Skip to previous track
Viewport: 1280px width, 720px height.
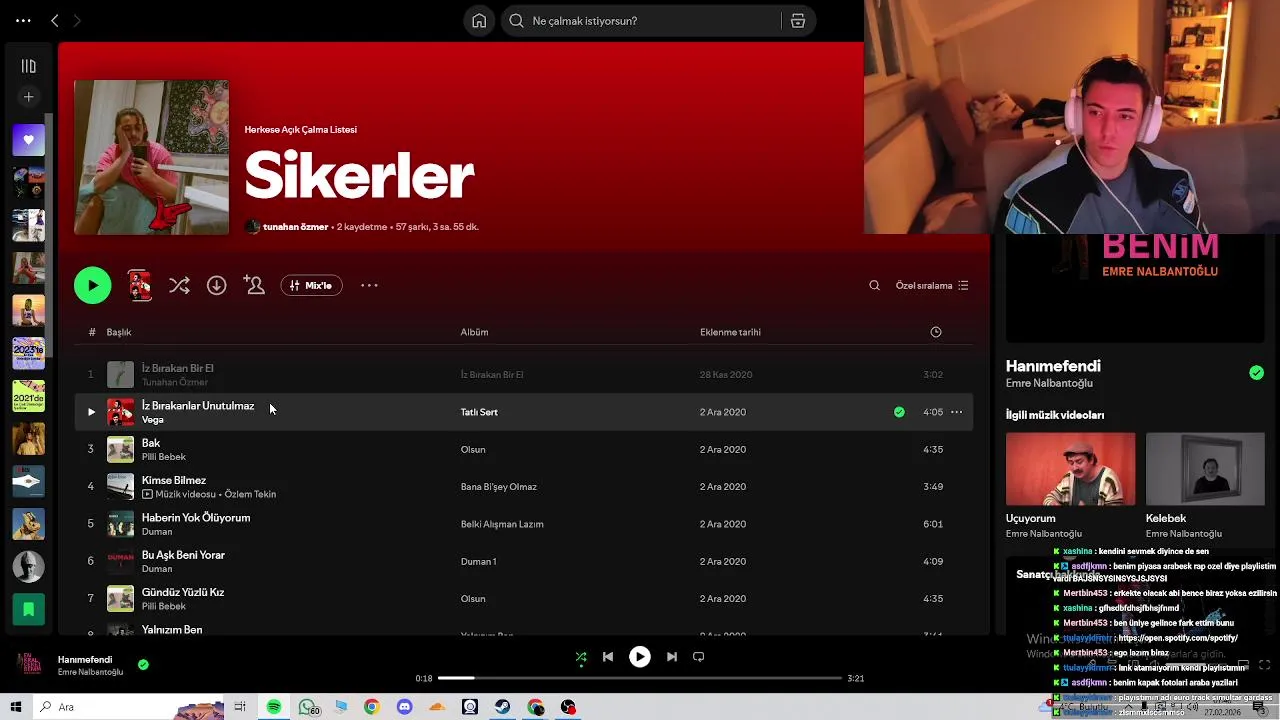point(608,657)
